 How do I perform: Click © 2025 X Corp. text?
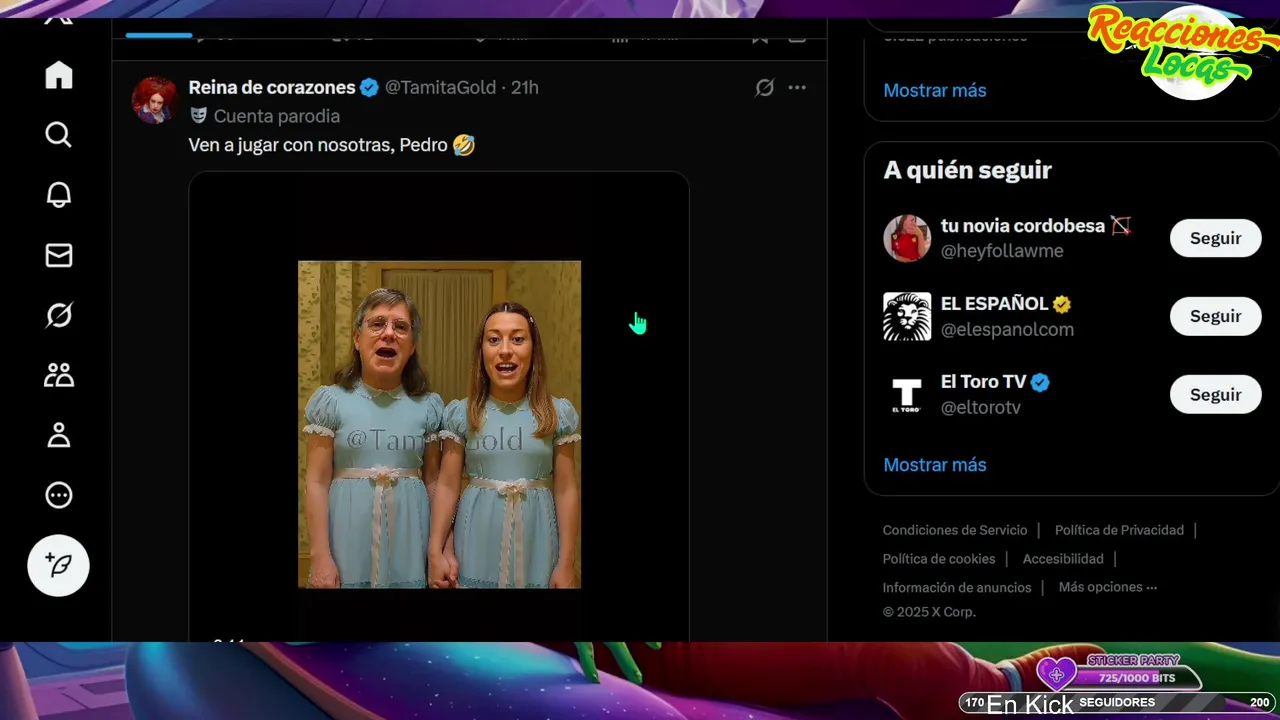(929, 612)
